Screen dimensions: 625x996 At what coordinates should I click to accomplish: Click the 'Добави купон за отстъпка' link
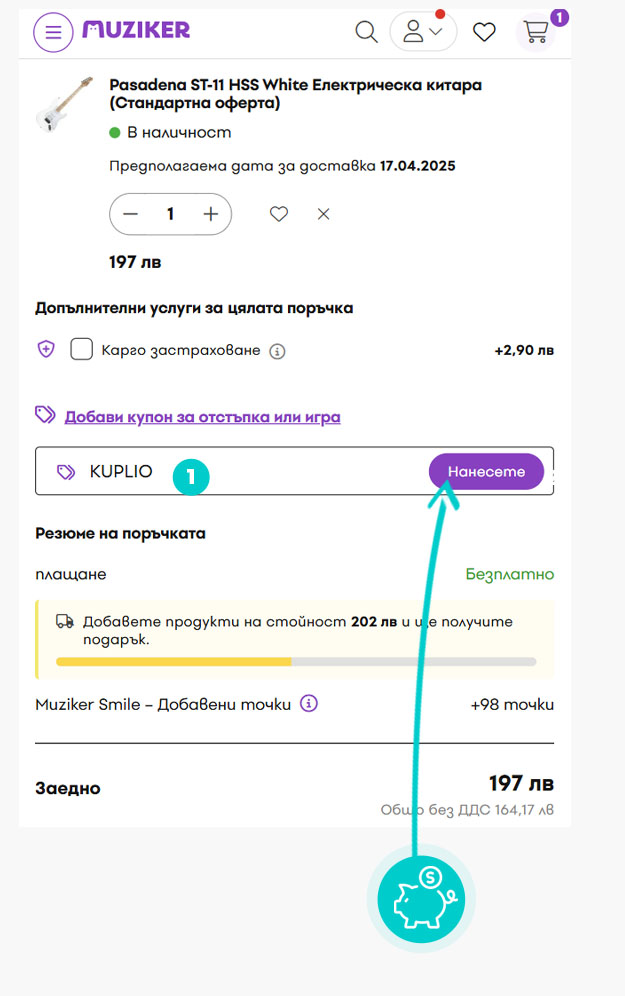(x=202, y=416)
